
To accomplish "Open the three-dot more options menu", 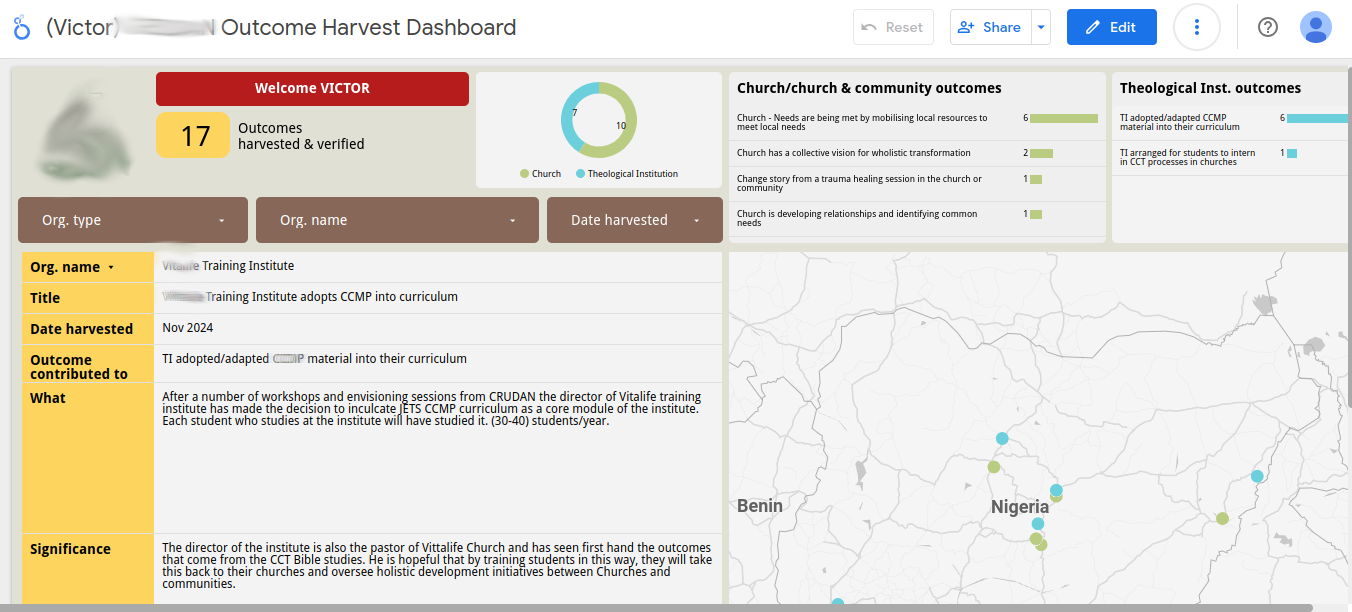I will tap(1196, 28).
